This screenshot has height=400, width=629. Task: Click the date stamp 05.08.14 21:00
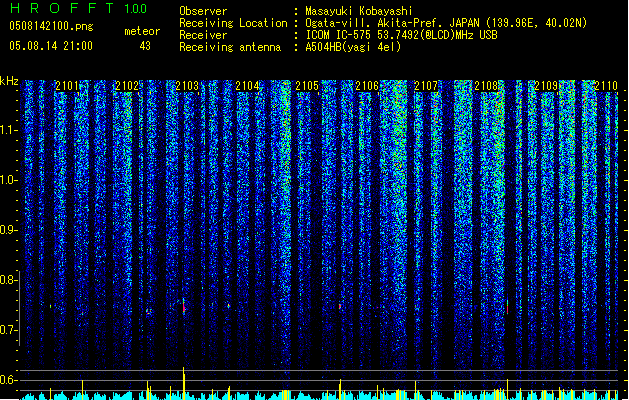tap(51, 46)
